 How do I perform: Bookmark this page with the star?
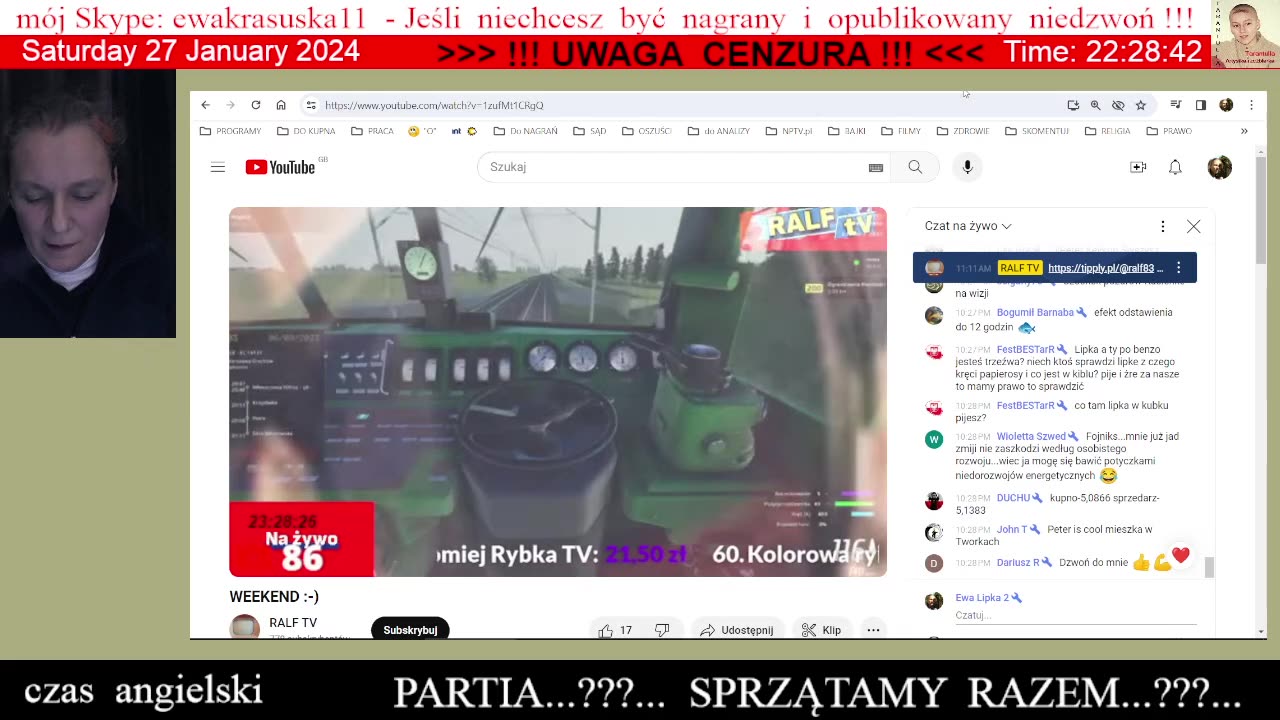point(1140,105)
